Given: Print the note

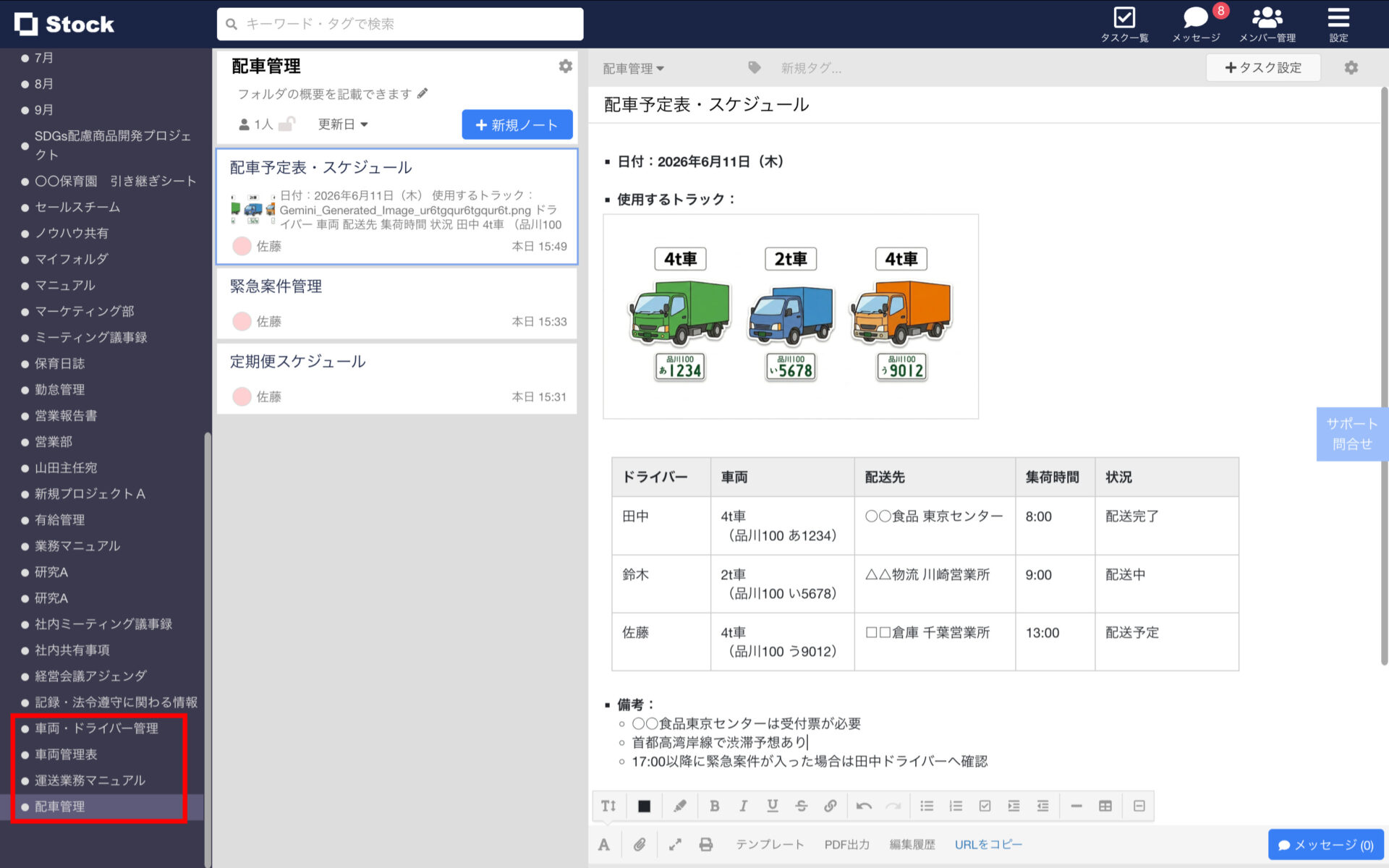Looking at the screenshot, I should point(706,844).
